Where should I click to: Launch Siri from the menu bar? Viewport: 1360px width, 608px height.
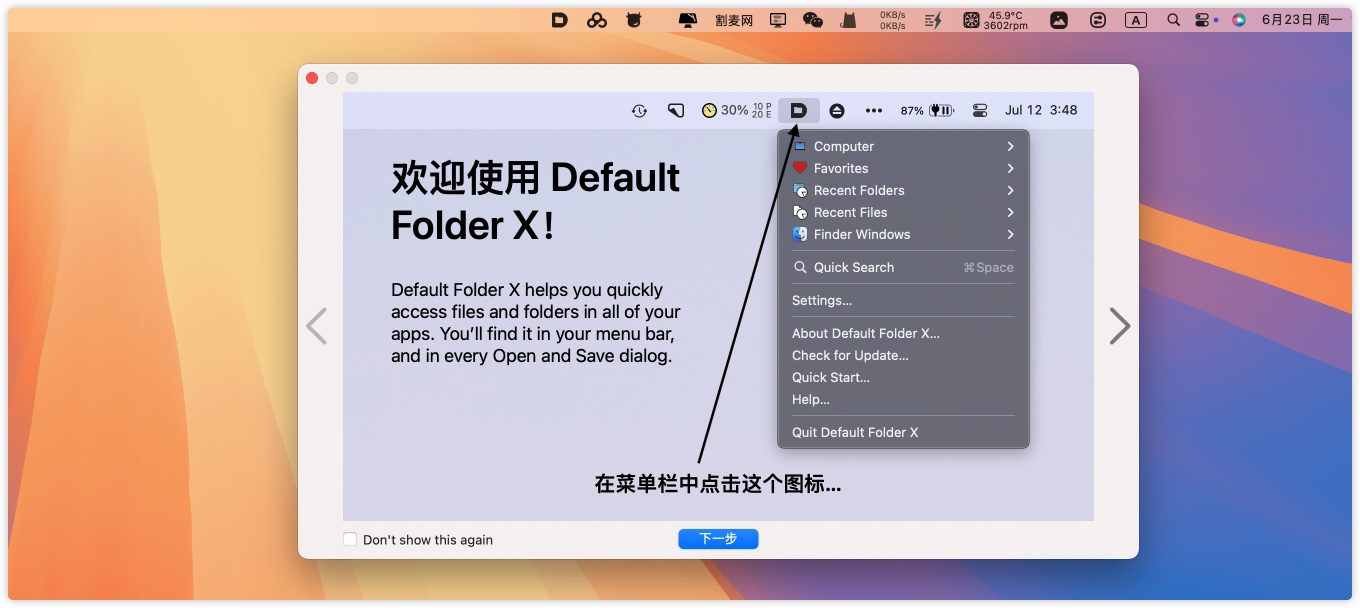pos(1239,20)
